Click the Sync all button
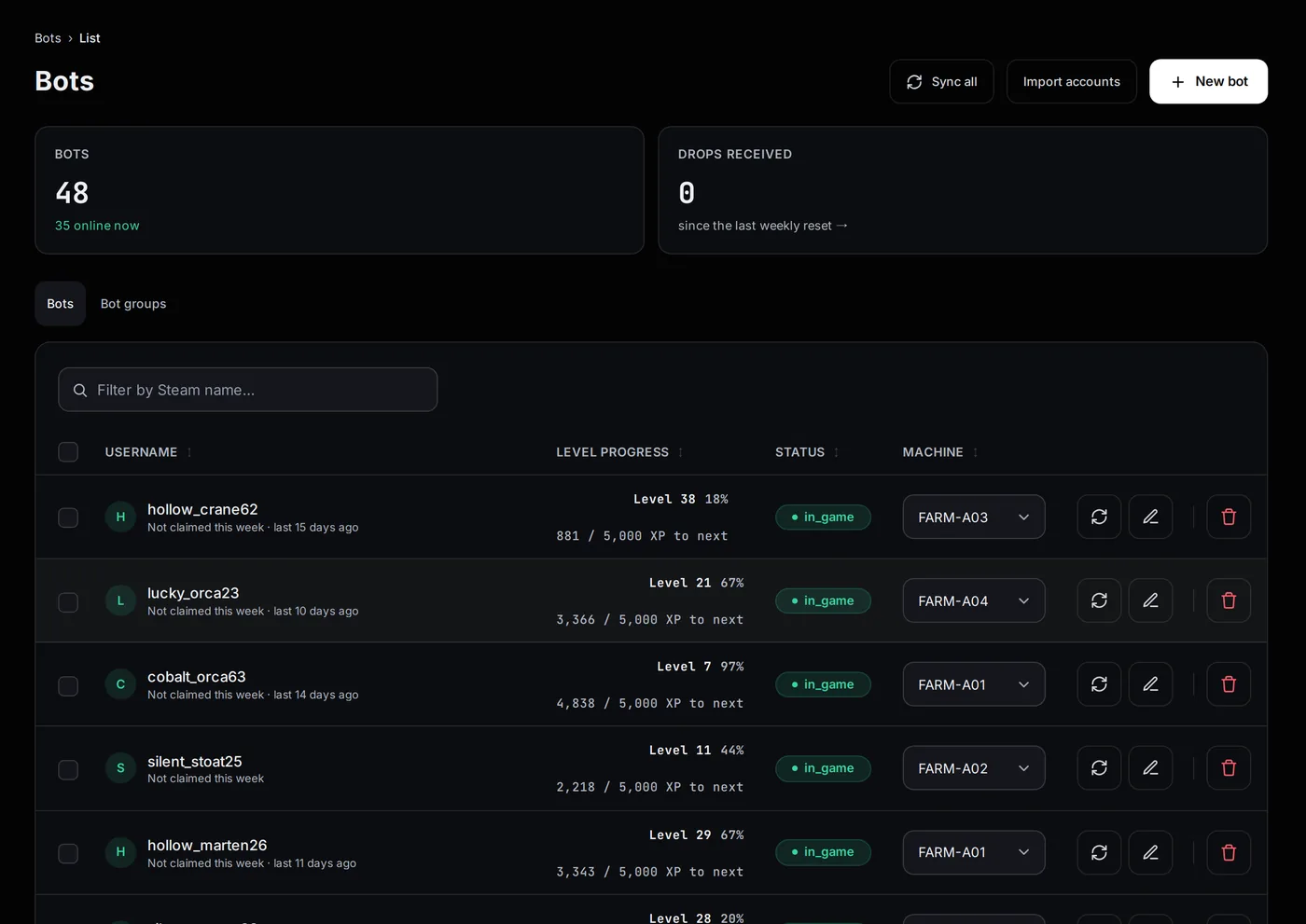 pyautogui.click(x=941, y=82)
